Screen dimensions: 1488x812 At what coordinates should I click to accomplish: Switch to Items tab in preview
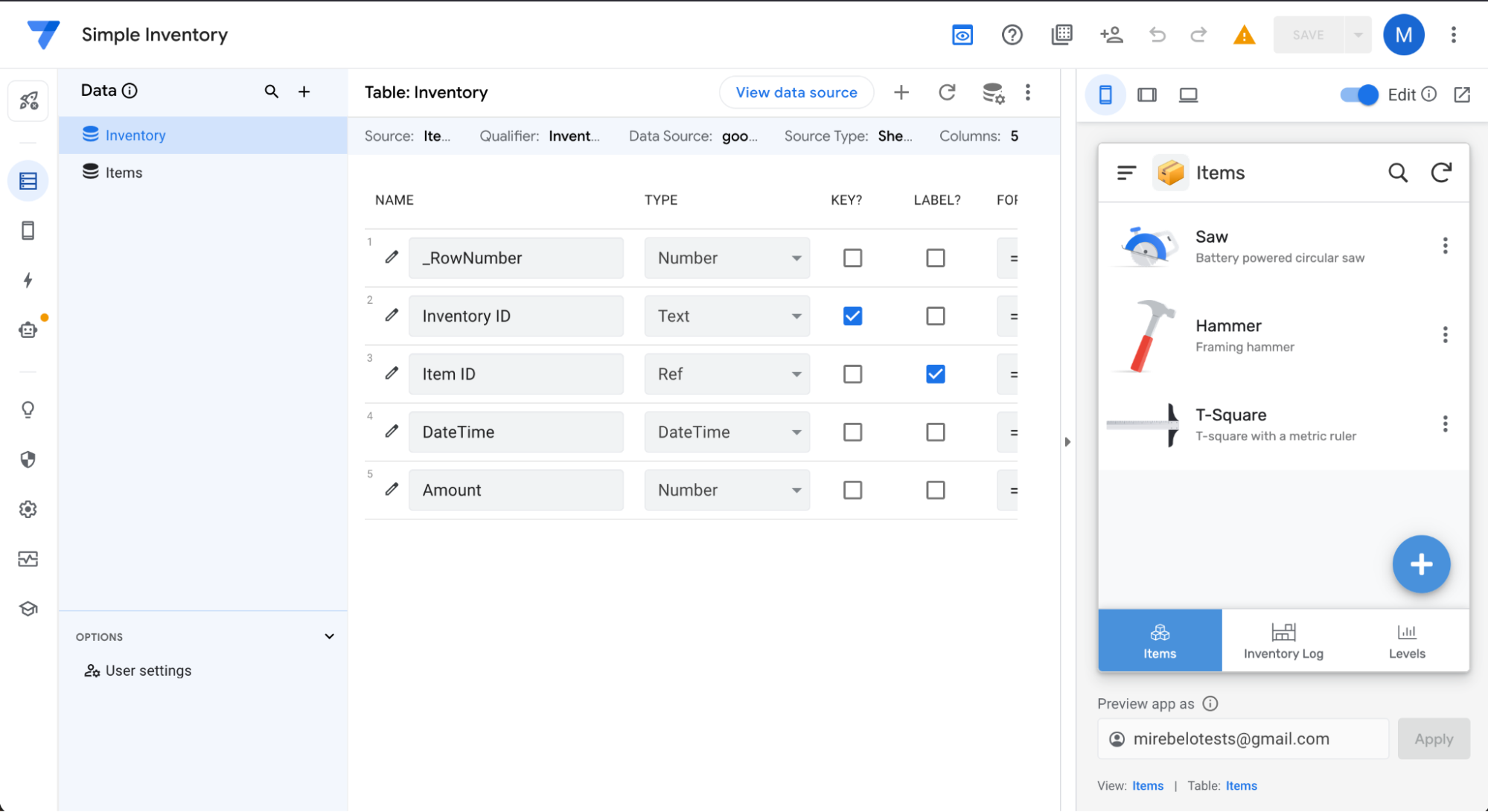coord(1160,640)
